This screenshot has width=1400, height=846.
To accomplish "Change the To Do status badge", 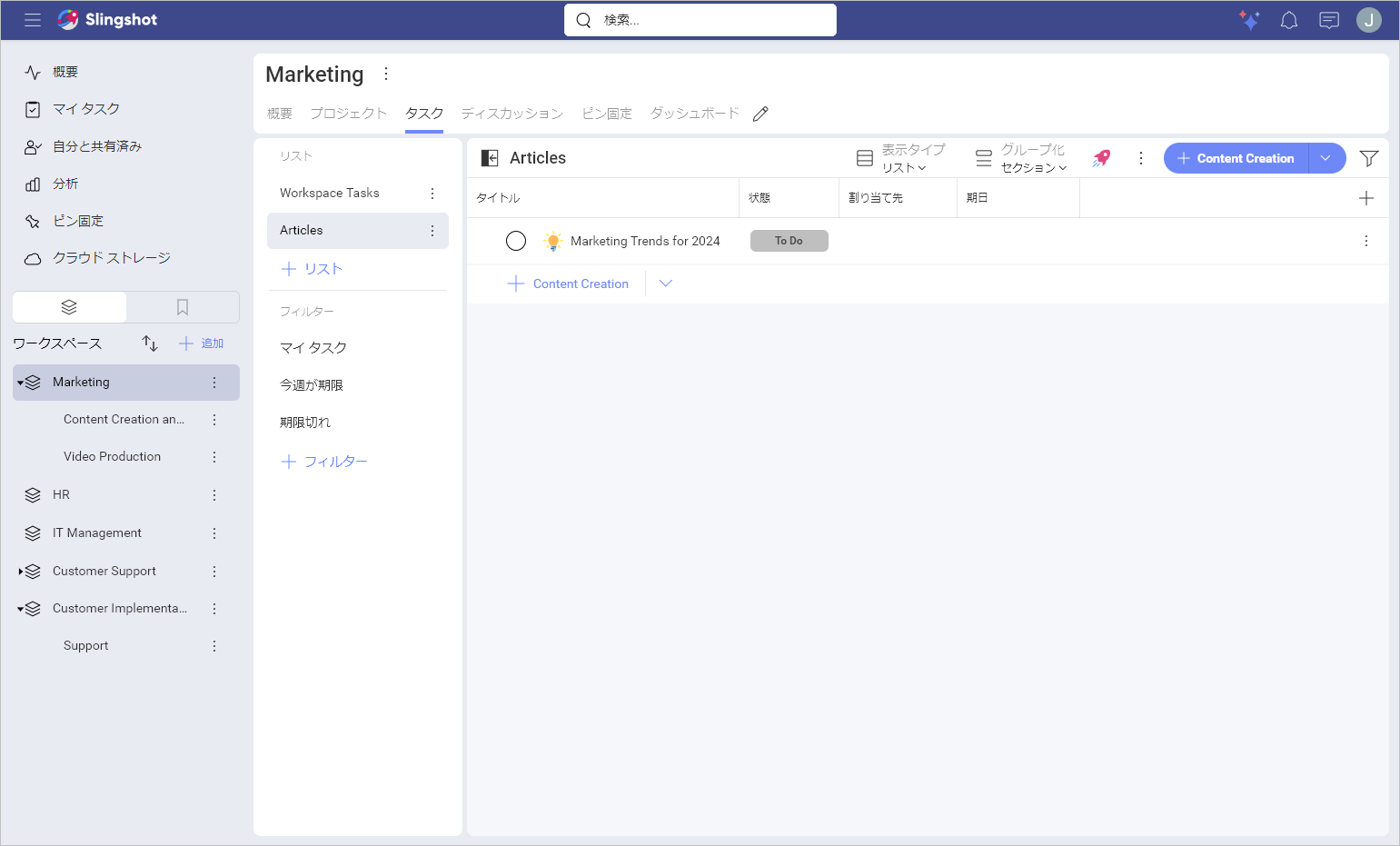I will tap(789, 241).
